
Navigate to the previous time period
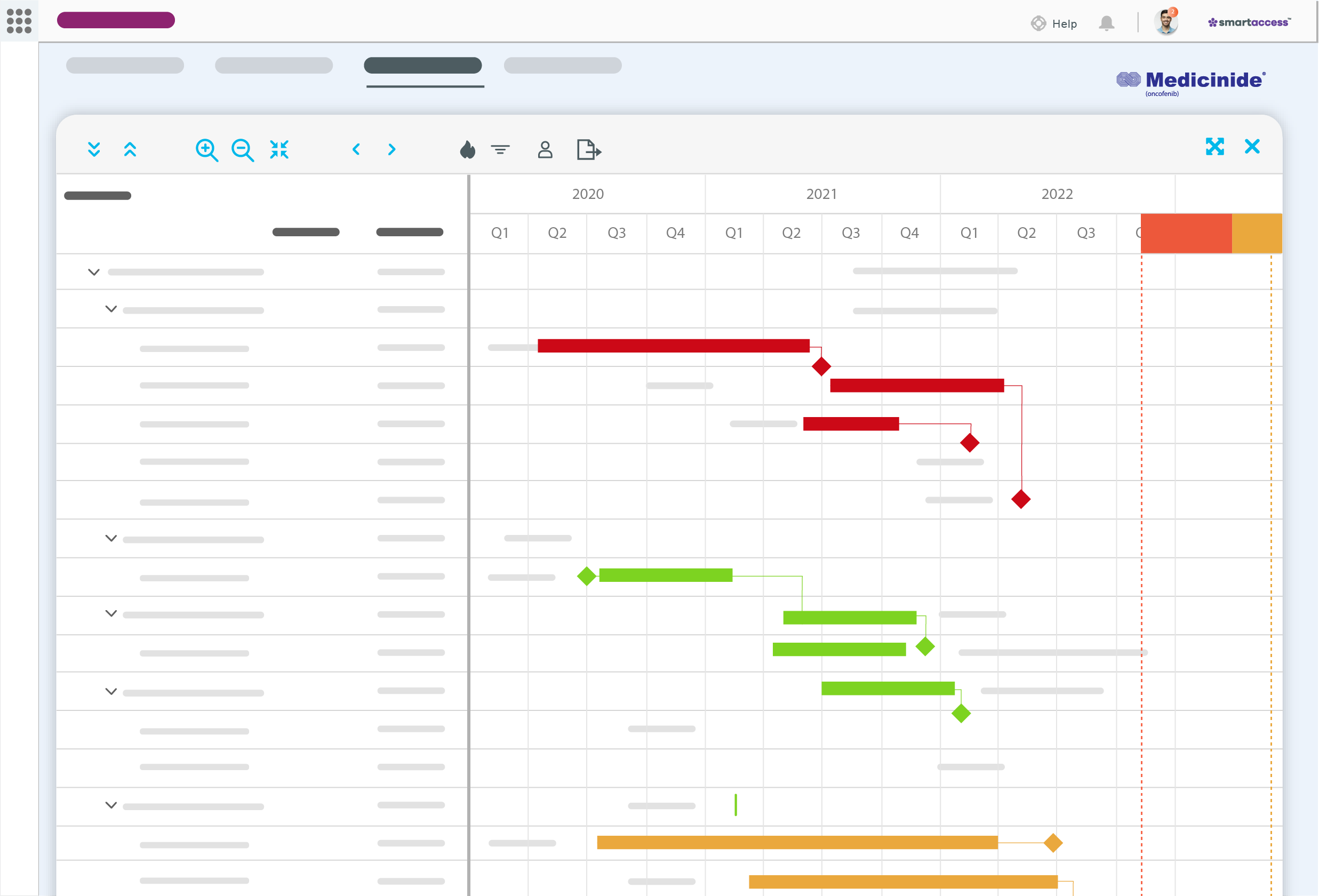click(356, 149)
